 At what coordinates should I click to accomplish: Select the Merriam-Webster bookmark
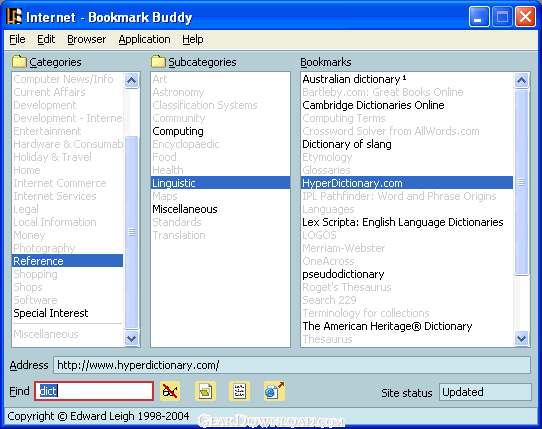[407, 248]
